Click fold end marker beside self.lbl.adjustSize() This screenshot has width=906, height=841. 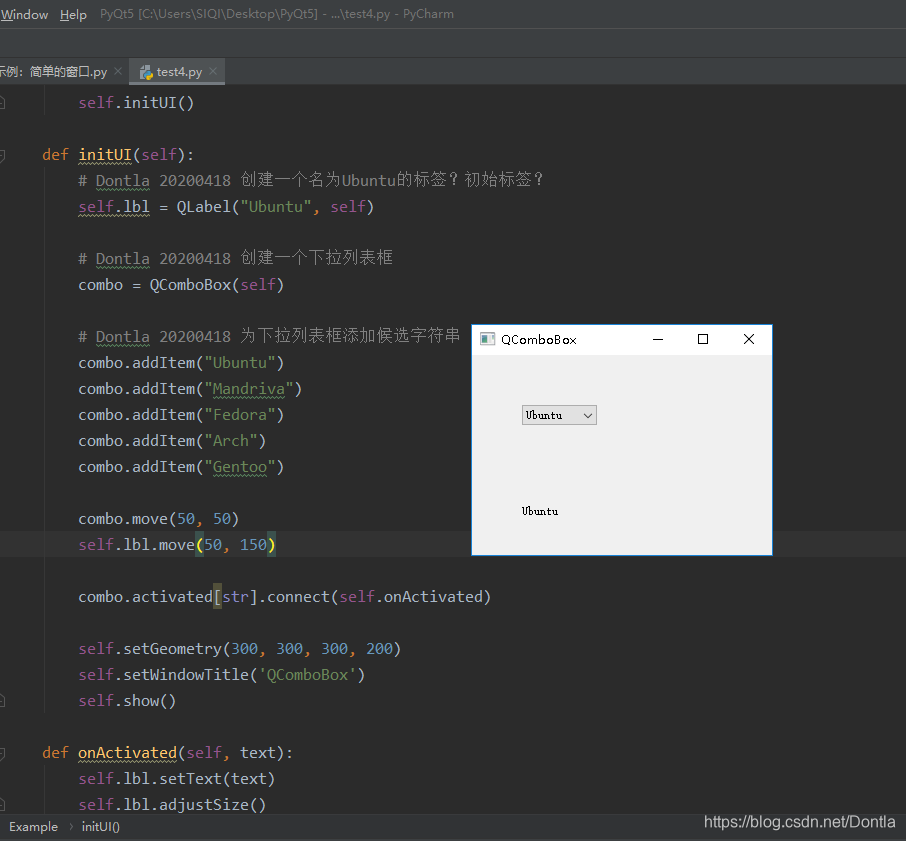click(2, 805)
